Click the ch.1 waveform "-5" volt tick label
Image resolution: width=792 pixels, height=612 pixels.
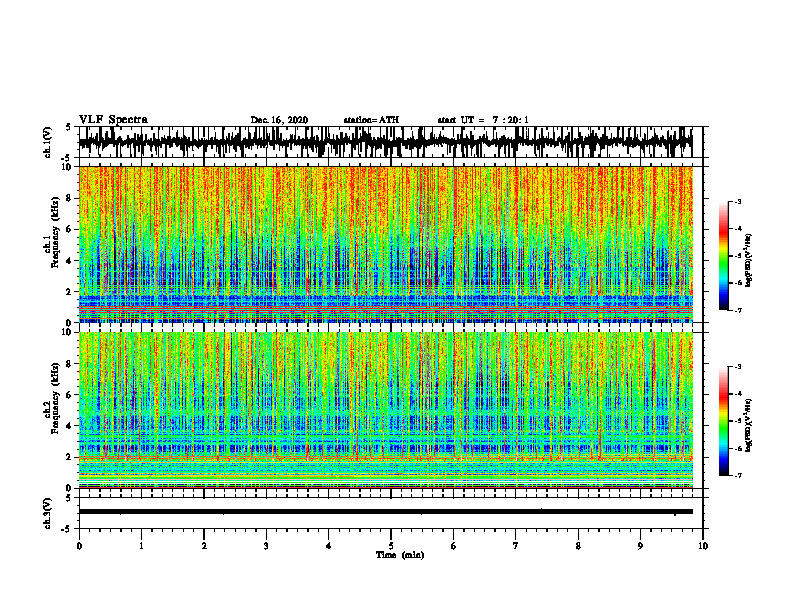click(x=67, y=157)
